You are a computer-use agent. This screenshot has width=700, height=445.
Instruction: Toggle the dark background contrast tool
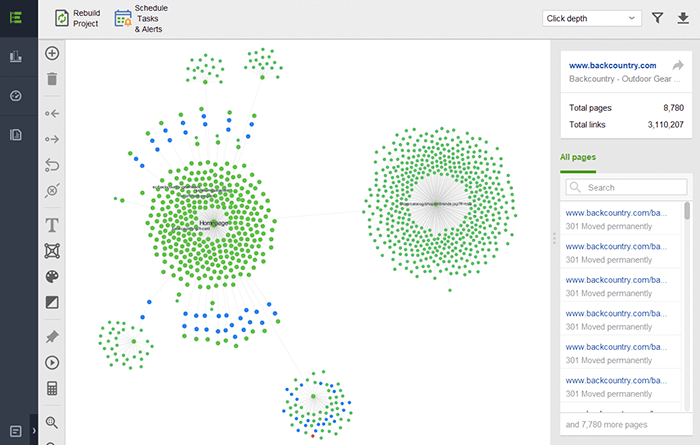[x=52, y=302]
